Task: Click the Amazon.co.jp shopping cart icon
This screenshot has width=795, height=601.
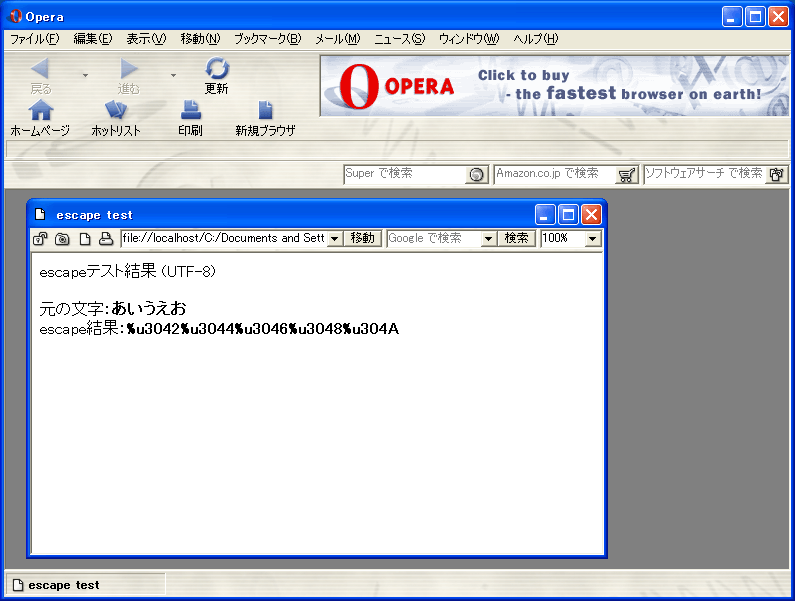Action: coord(627,174)
